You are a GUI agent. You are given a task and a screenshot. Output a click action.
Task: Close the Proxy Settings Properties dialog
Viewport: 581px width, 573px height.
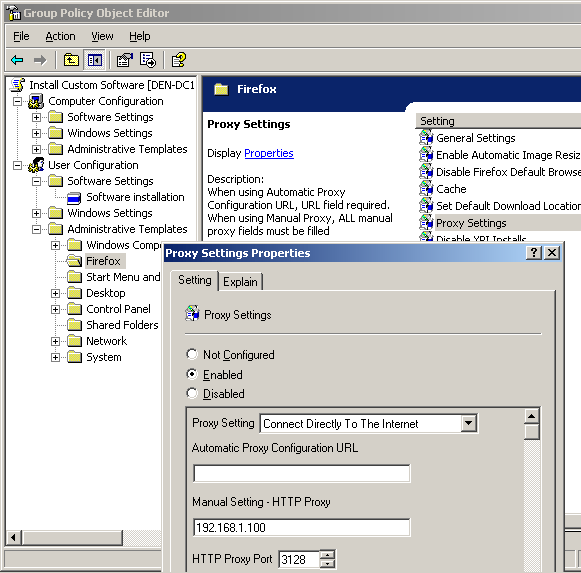[552, 253]
